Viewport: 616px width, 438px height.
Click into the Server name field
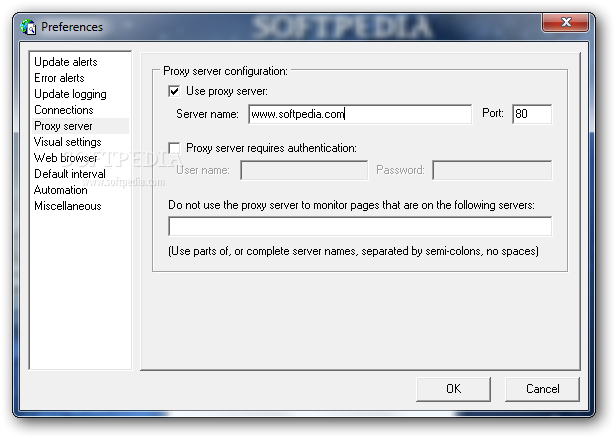[x=360, y=114]
